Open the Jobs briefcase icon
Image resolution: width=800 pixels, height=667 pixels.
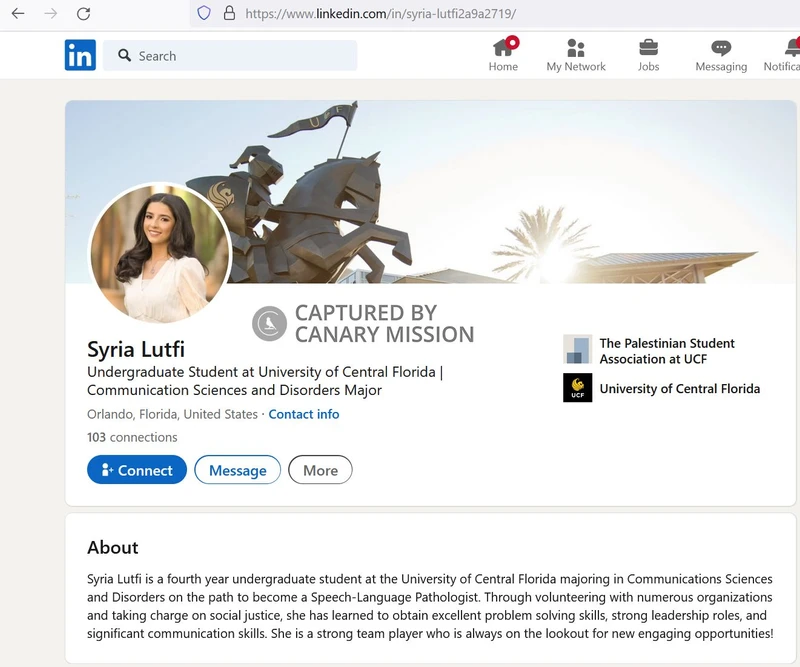(648, 48)
